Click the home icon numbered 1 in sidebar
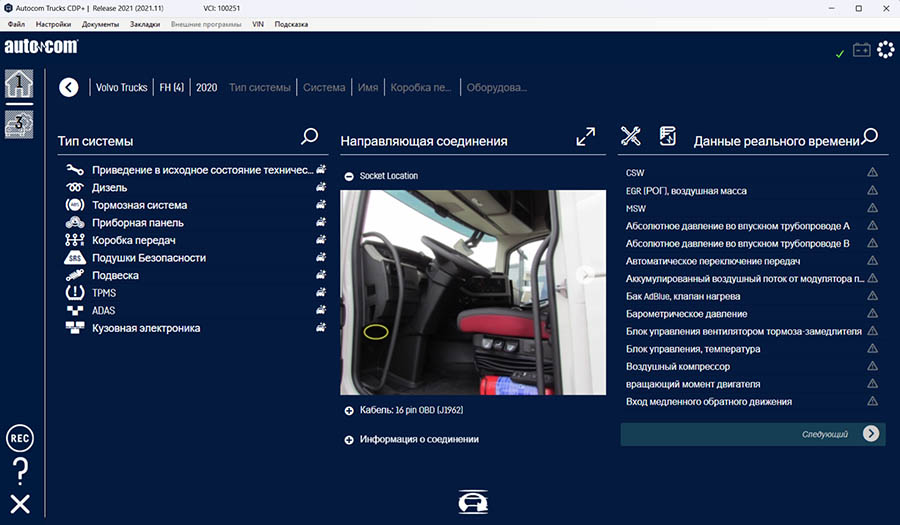 [x=19, y=84]
